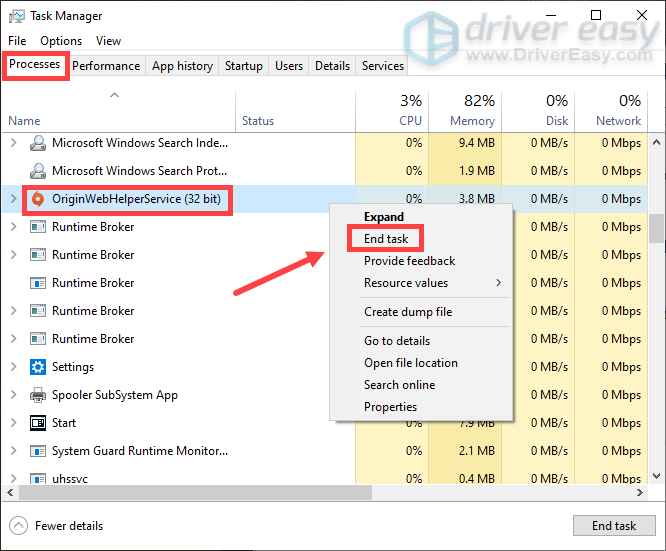Viewport: 666px width, 551px height.
Task: Click the Task Manager title bar icon
Action: (17, 16)
